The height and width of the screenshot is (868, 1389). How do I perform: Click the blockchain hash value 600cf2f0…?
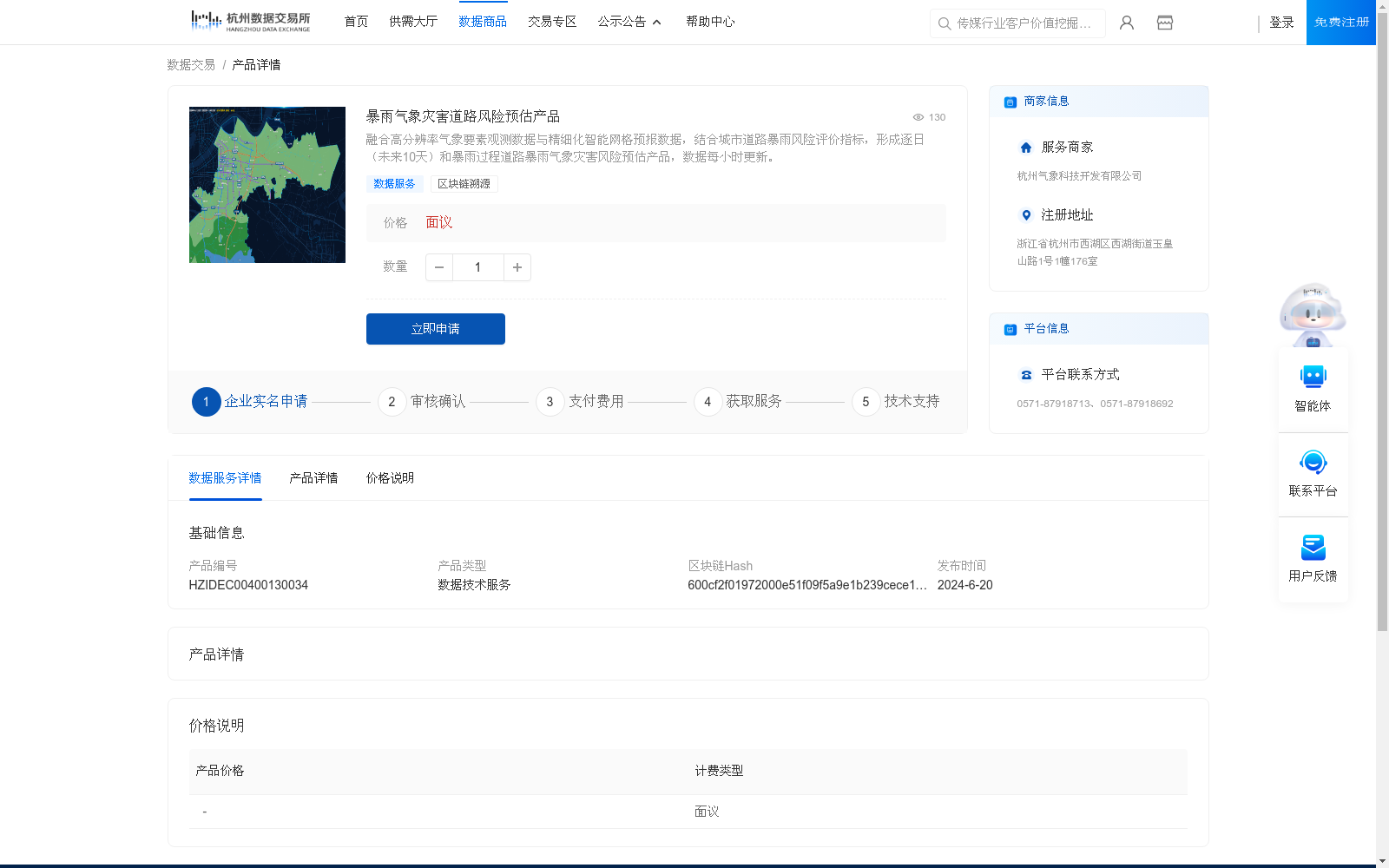(807, 585)
